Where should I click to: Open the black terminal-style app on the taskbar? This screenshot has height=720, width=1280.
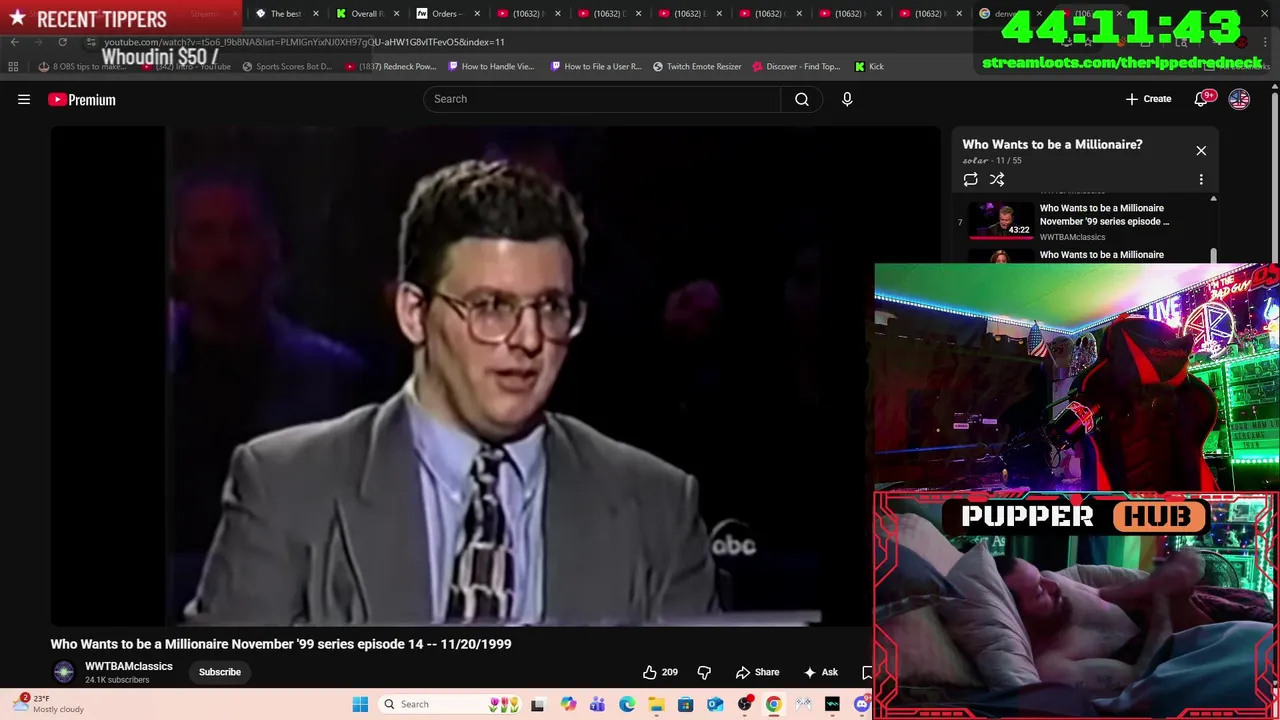[x=832, y=704]
